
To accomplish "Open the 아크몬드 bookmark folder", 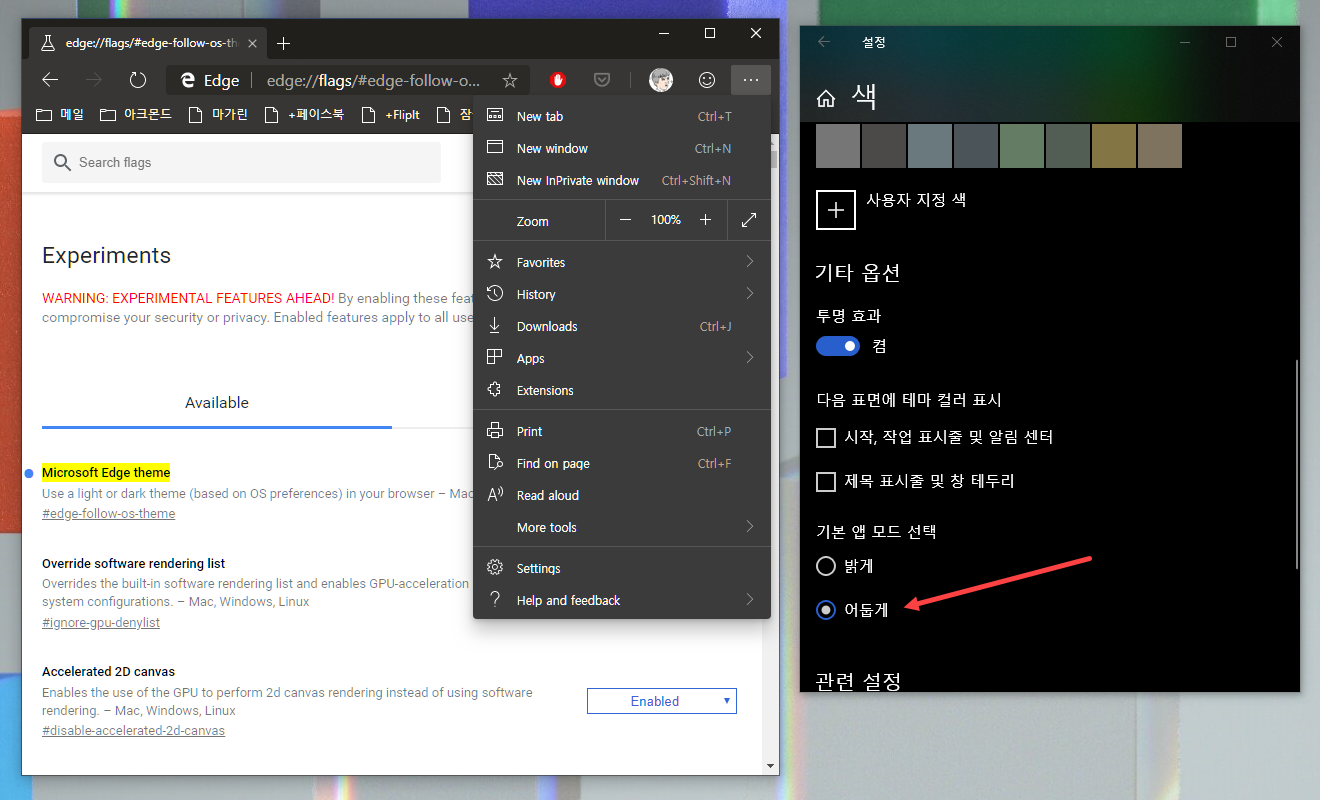I will tap(137, 115).
